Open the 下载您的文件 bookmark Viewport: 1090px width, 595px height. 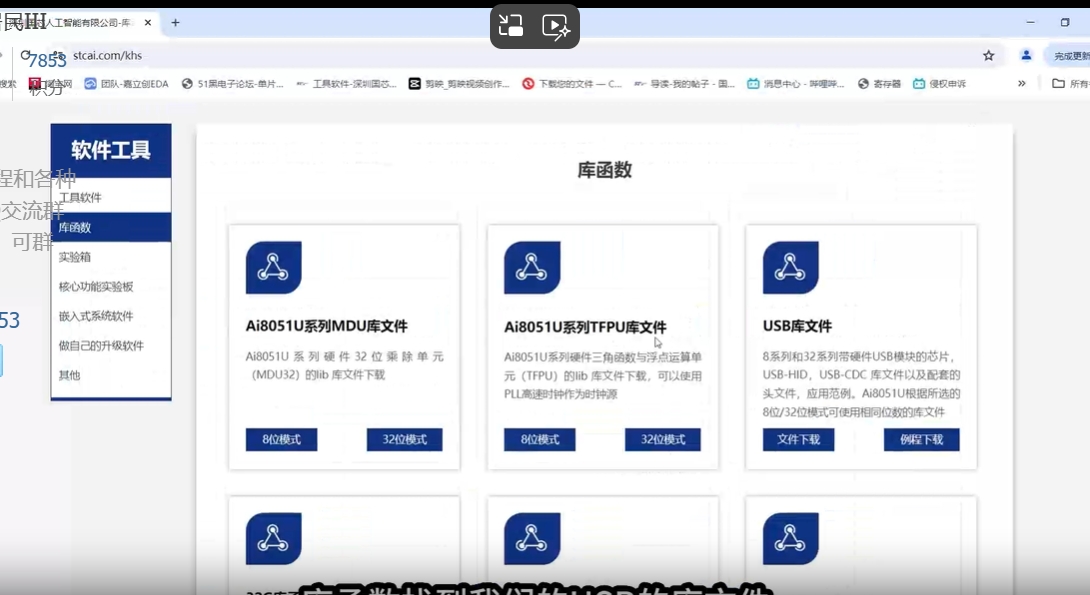point(572,83)
